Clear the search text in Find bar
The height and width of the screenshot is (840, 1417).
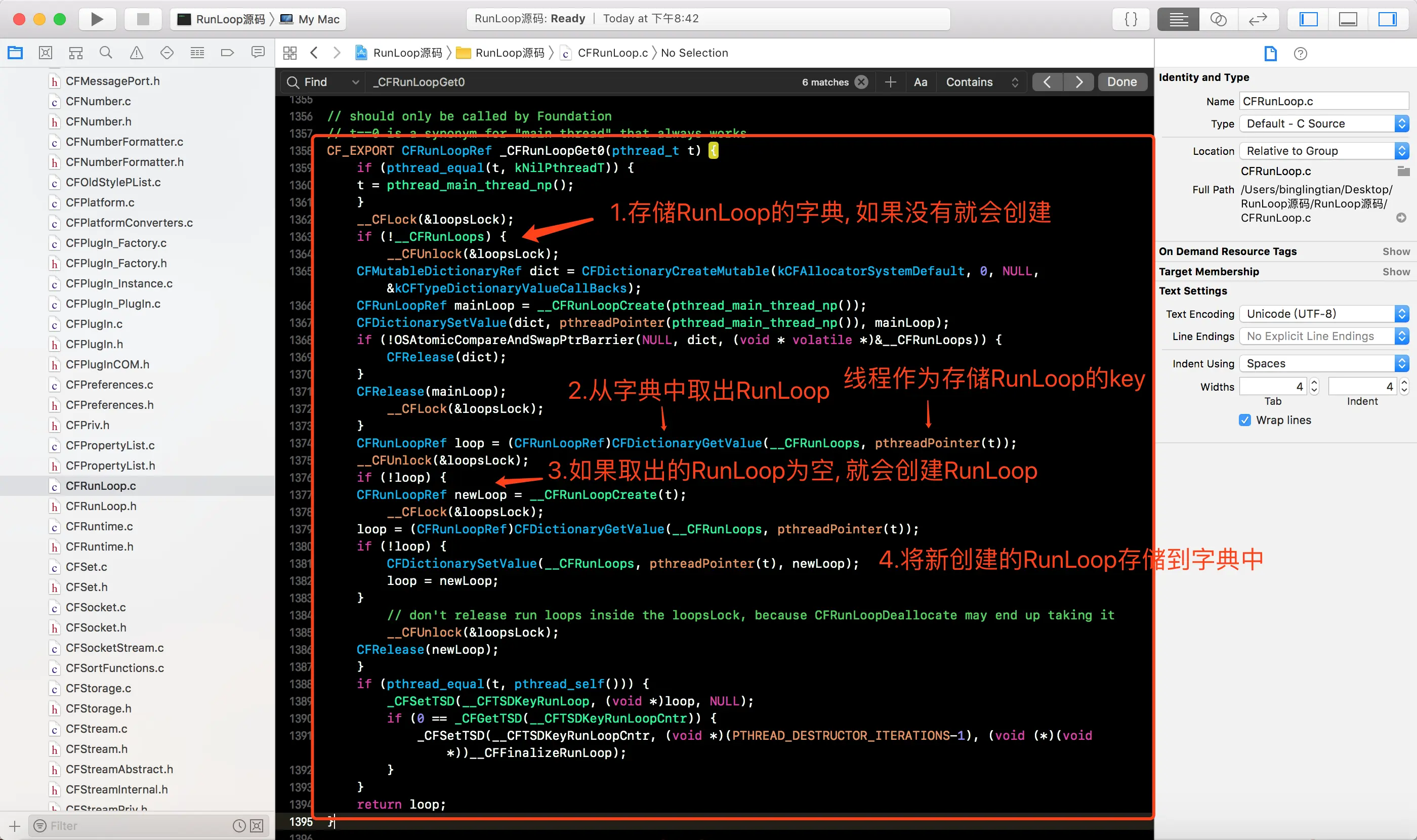861,82
